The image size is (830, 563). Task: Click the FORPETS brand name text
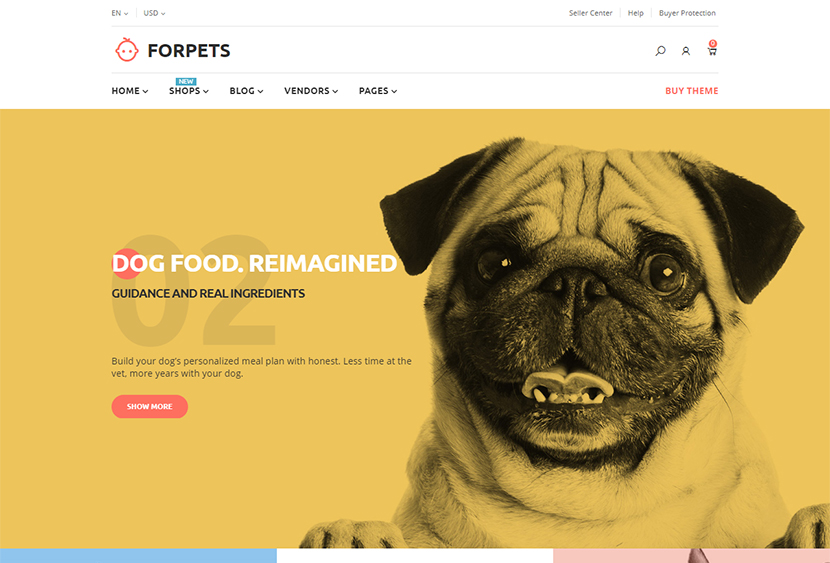coord(189,51)
